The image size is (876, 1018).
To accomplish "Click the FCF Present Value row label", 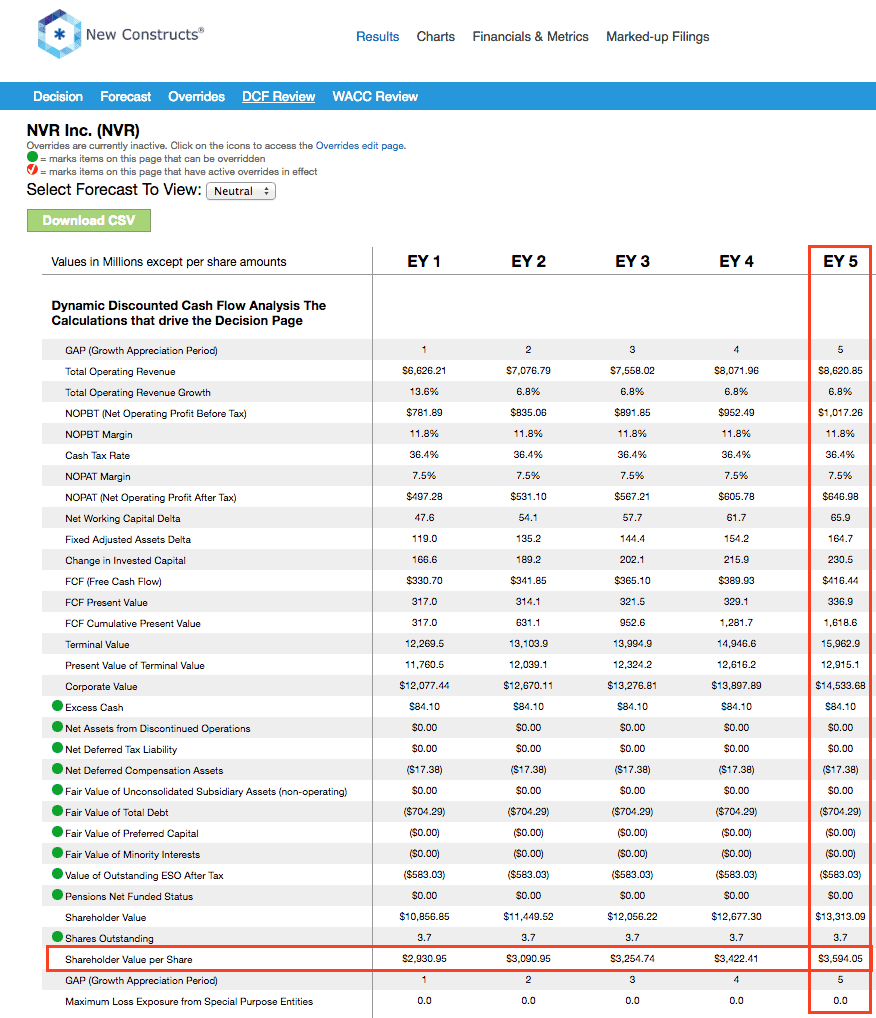I will 106,602.
